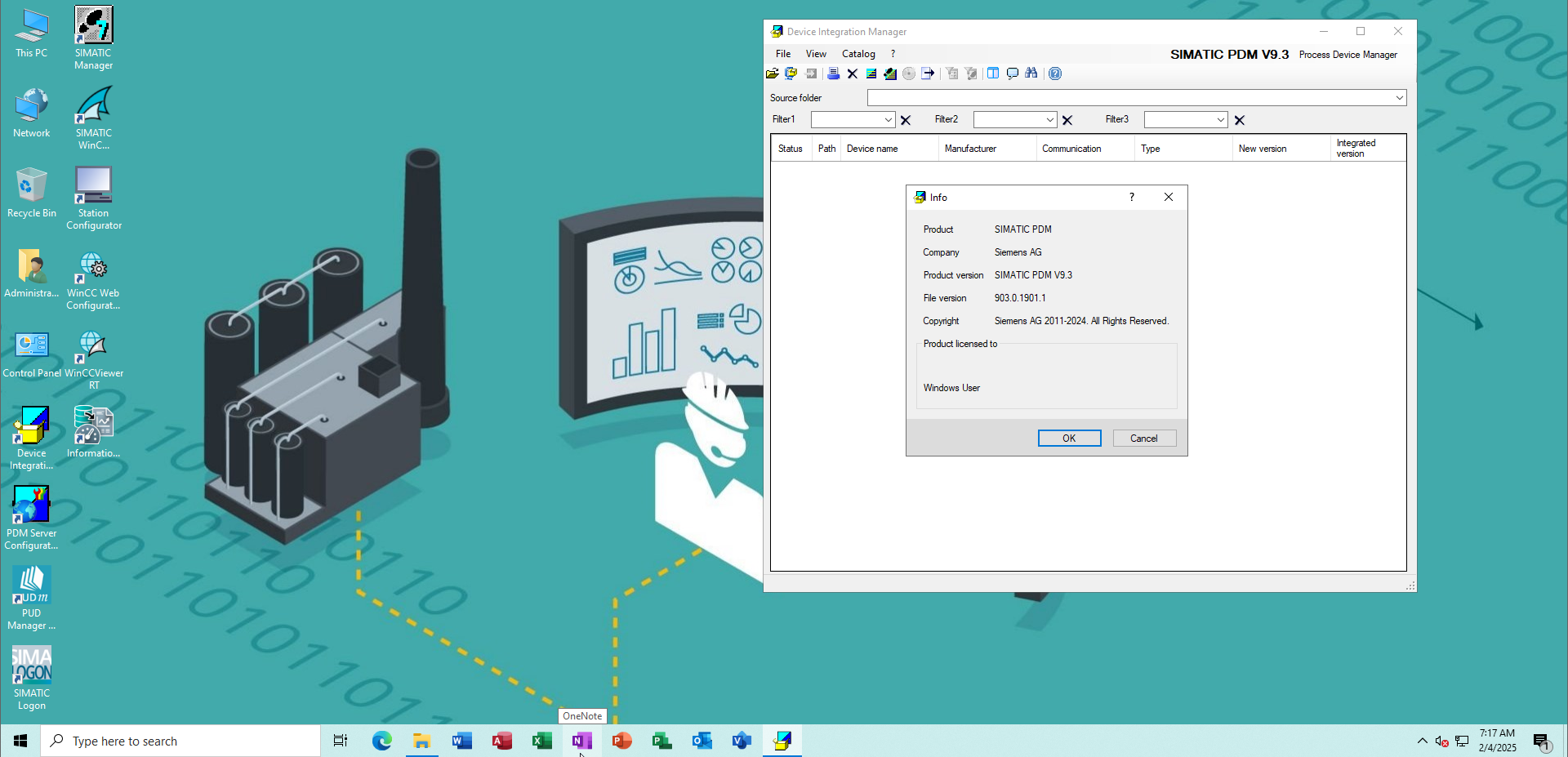Click the Windows User licensed text
Image resolution: width=1568 pixels, height=757 pixels.
click(951, 388)
